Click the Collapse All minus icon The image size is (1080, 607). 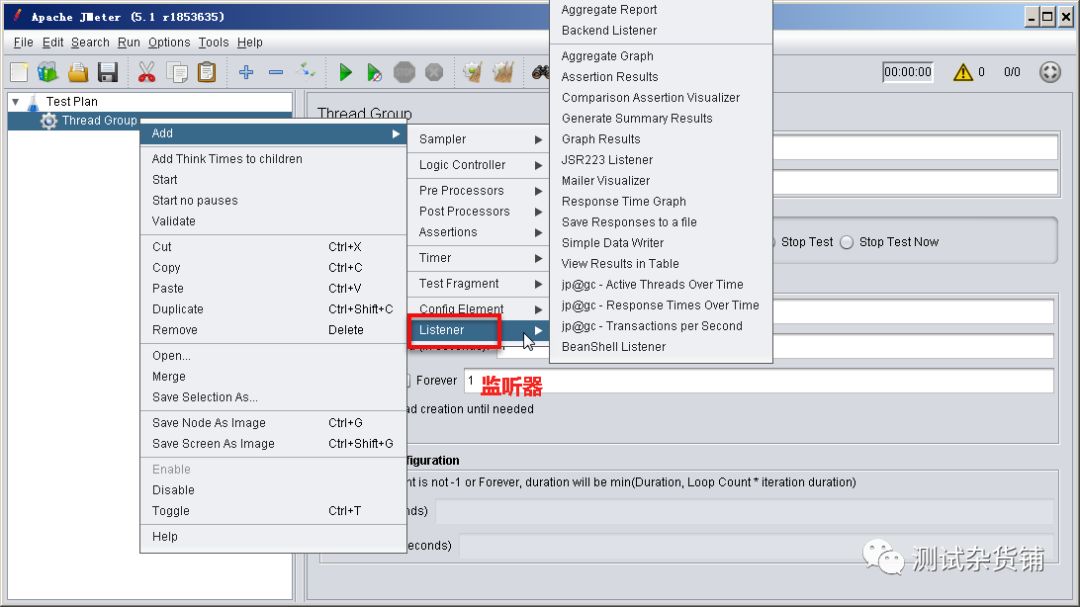coord(276,72)
